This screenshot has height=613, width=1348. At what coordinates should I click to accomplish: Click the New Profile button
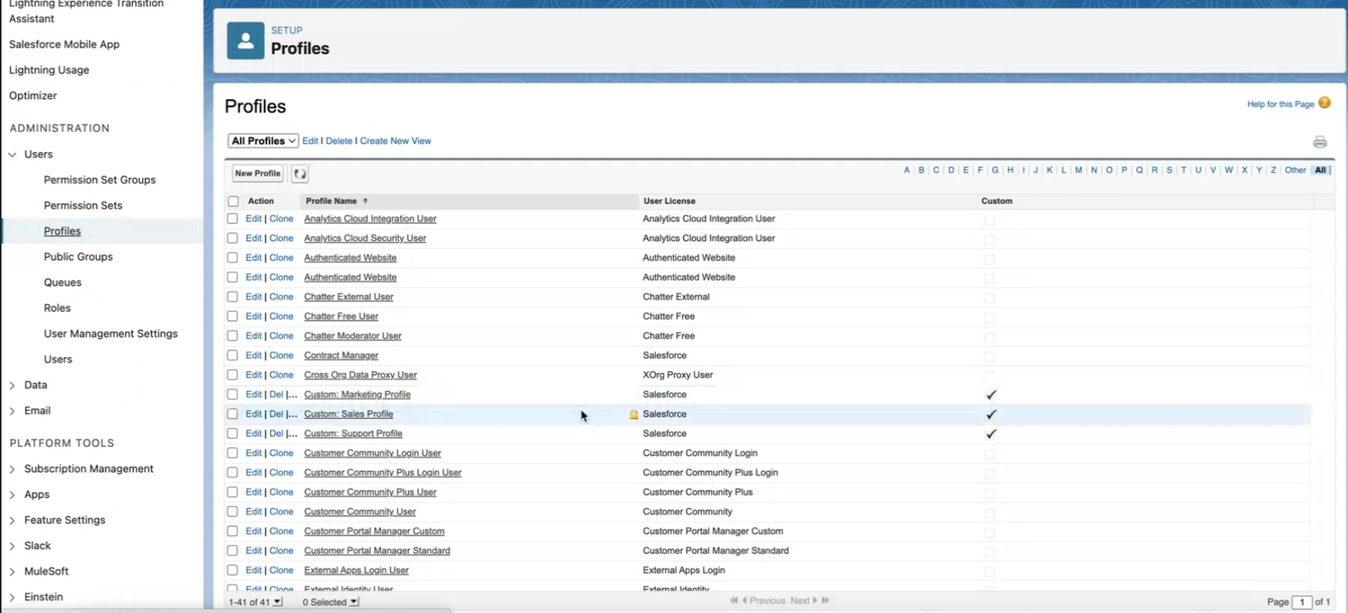(257, 174)
